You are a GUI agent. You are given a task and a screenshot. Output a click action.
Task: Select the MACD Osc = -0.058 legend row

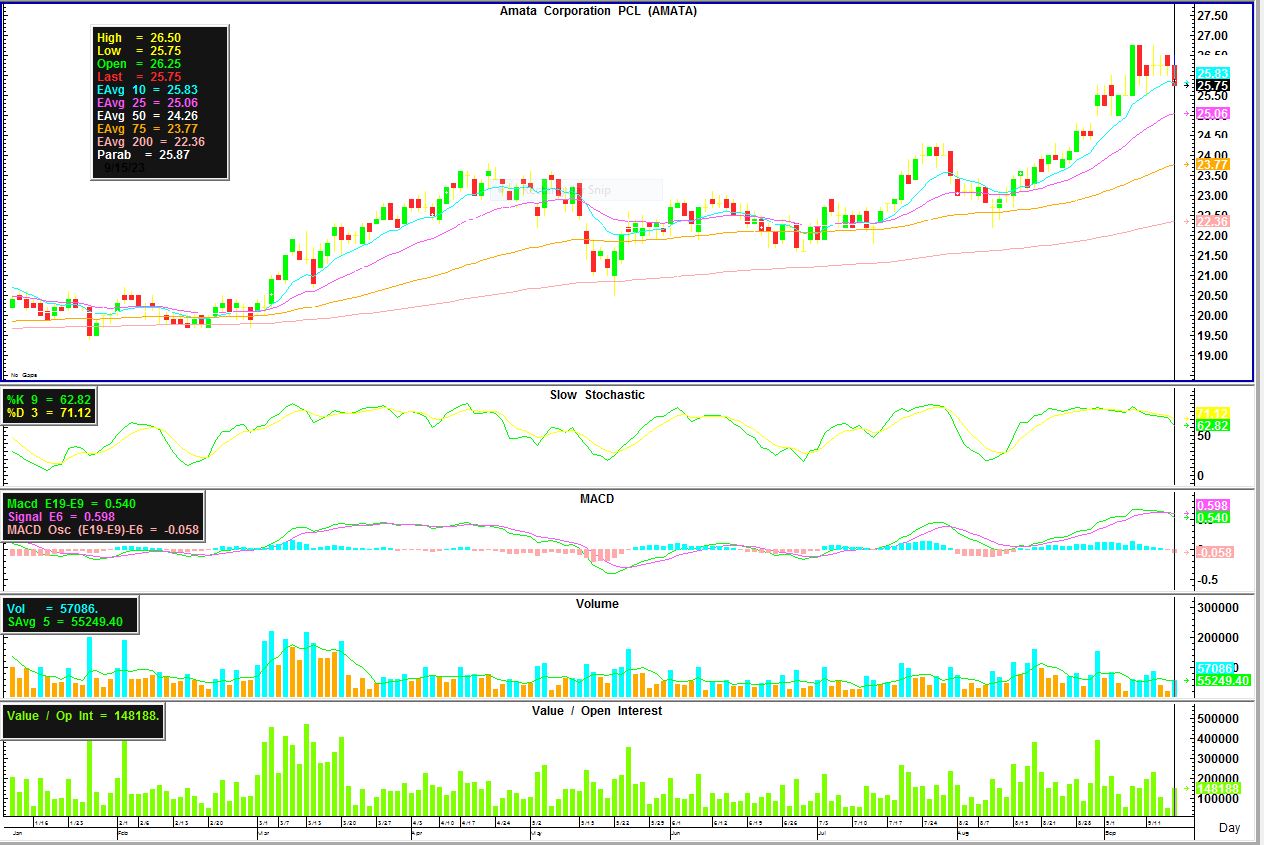(x=102, y=529)
